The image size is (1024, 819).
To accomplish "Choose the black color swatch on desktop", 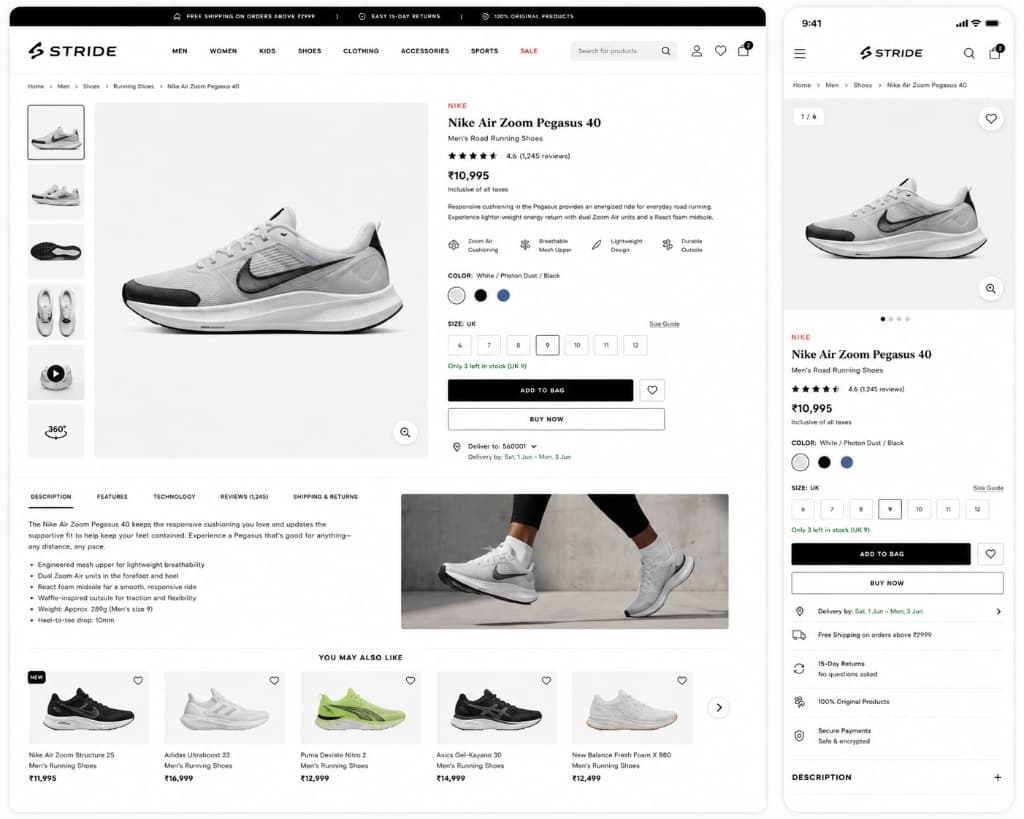I will tap(481, 295).
